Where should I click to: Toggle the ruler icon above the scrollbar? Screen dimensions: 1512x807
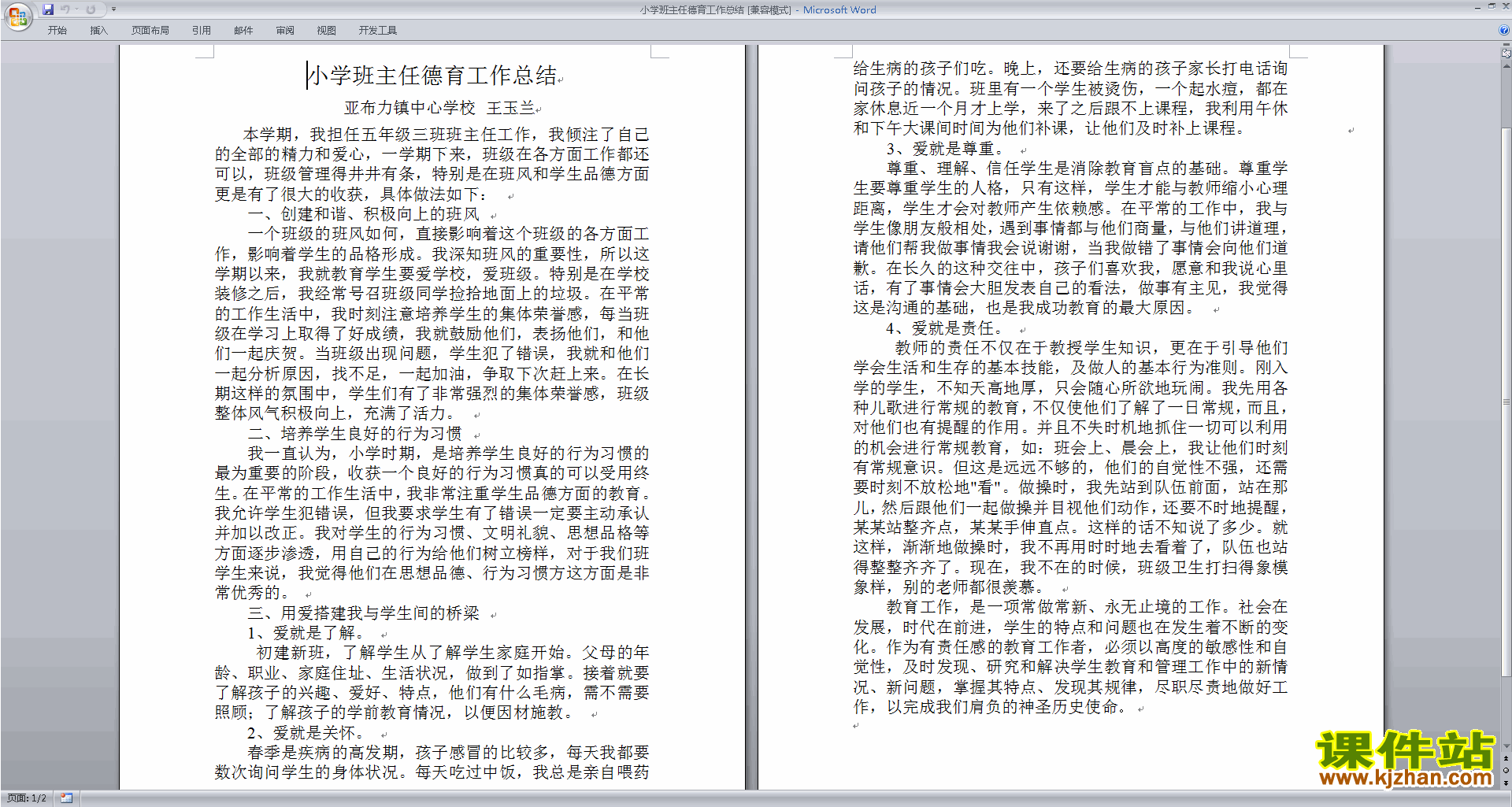click(1506, 54)
